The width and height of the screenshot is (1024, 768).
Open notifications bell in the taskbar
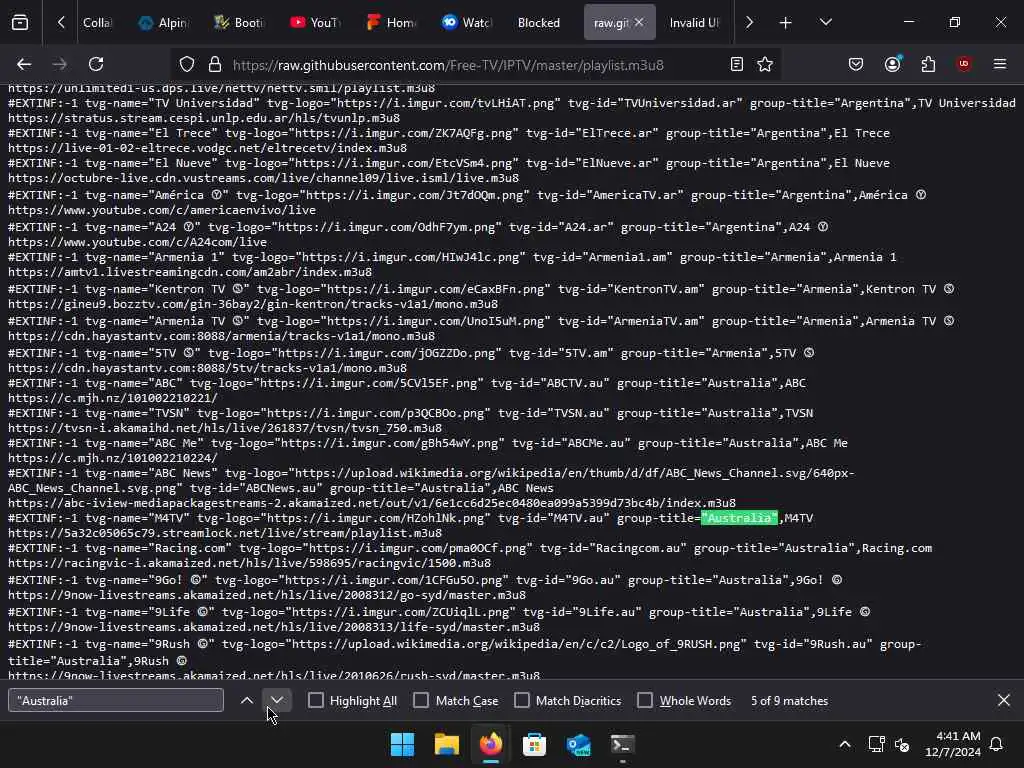pyautogui.click(x=997, y=744)
